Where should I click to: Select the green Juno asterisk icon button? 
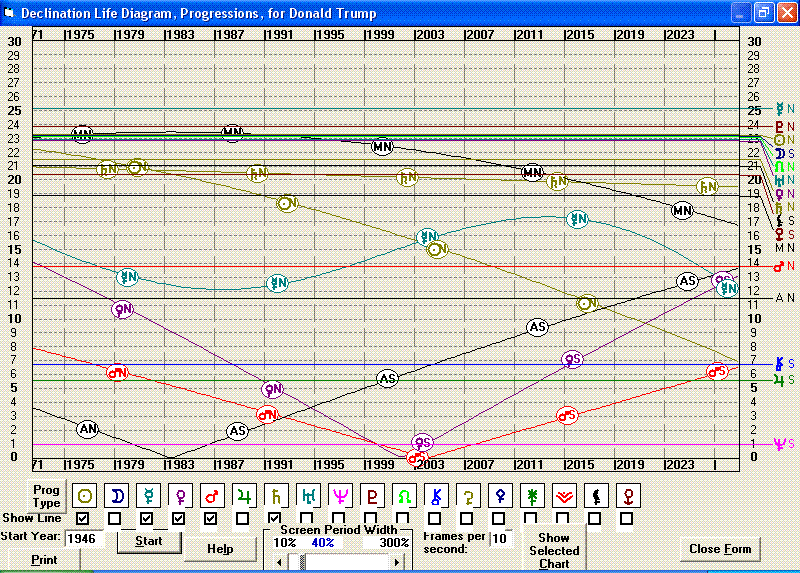(532, 495)
